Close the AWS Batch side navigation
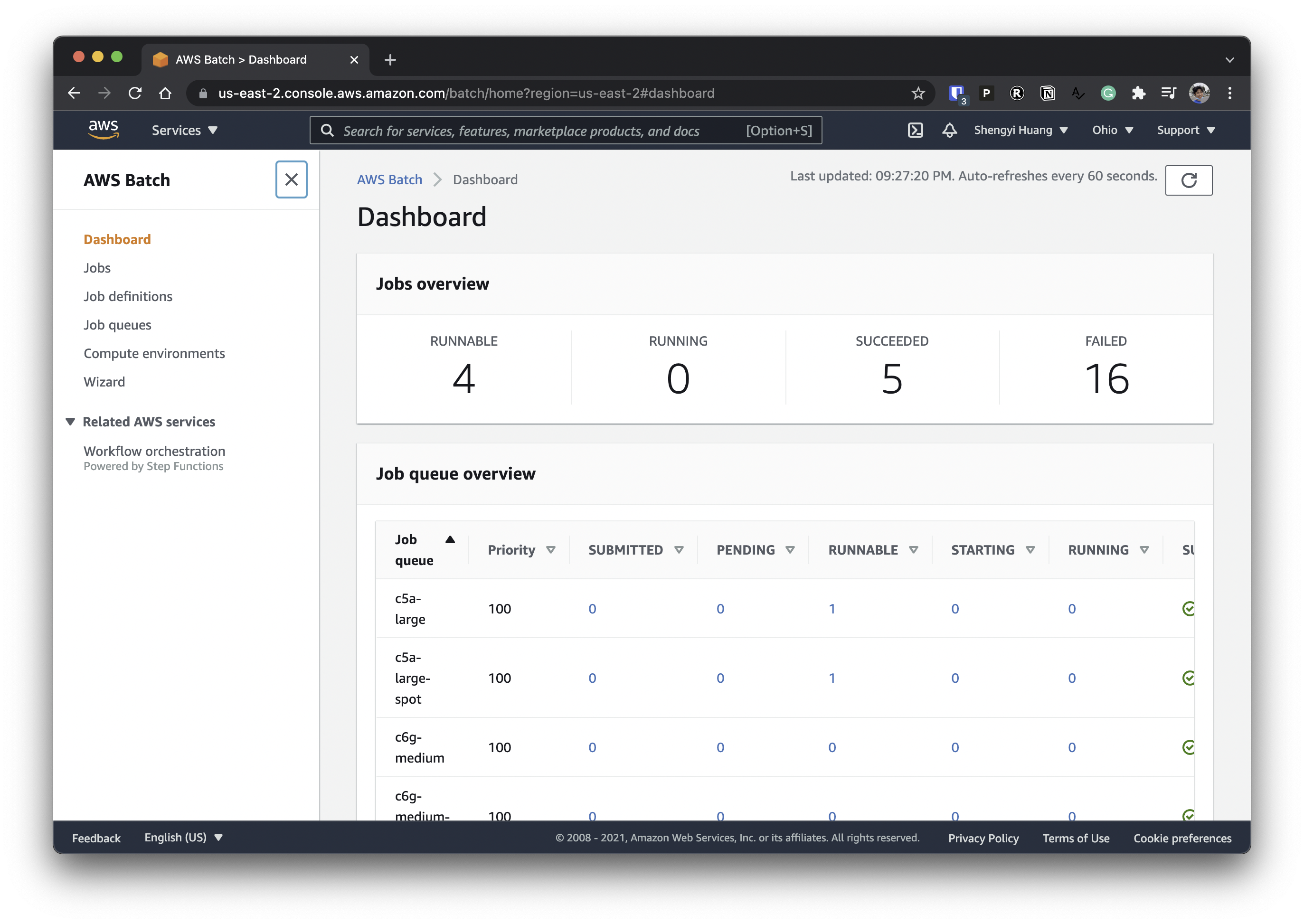1304x924 pixels. click(x=291, y=180)
